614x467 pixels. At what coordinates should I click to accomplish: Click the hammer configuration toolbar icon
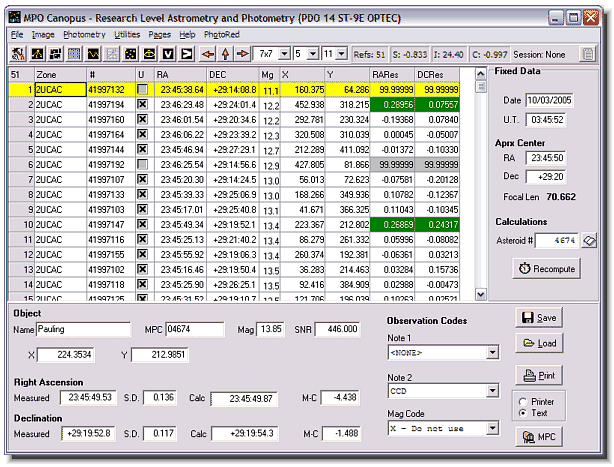[18, 54]
